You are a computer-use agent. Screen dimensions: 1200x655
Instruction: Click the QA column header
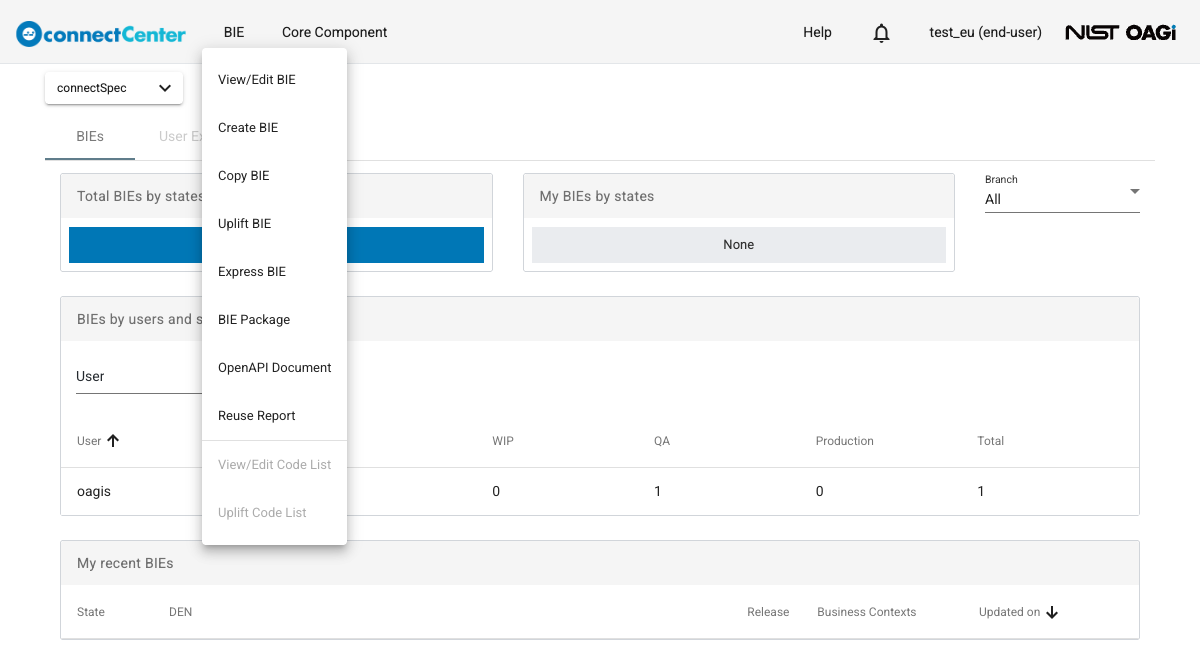point(662,441)
